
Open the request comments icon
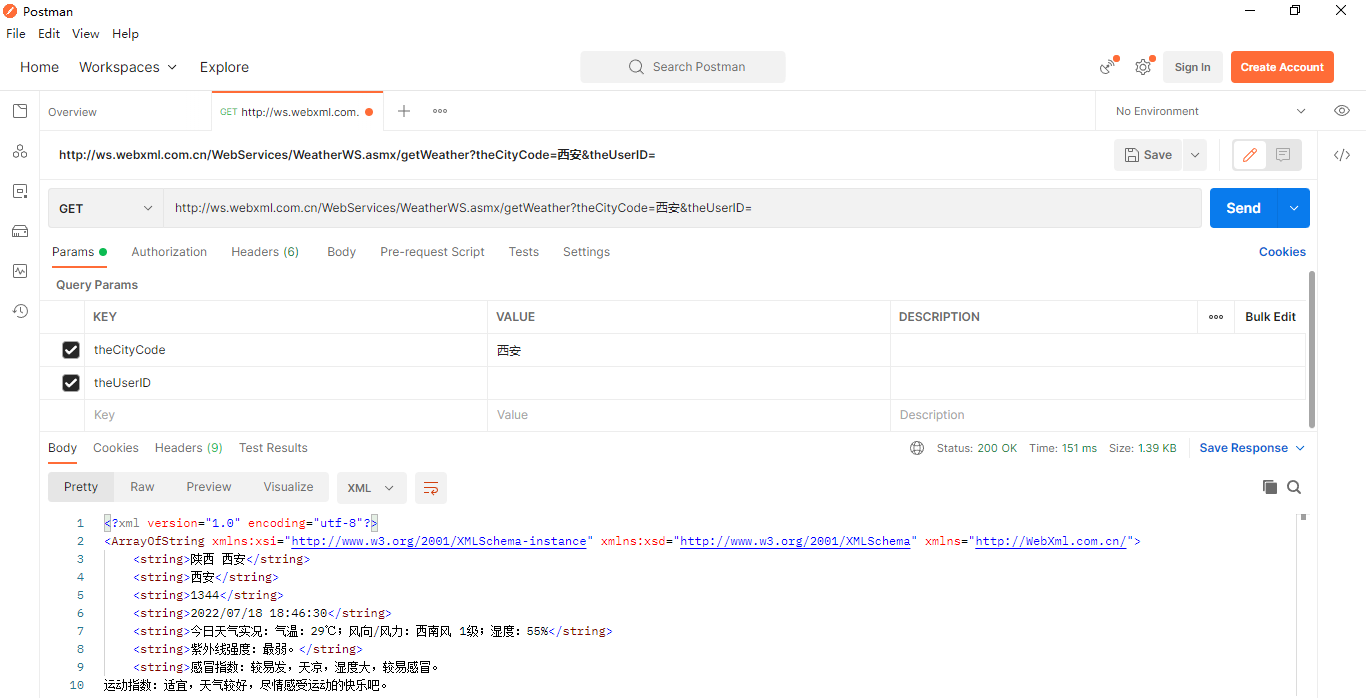(x=1283, y=155)
